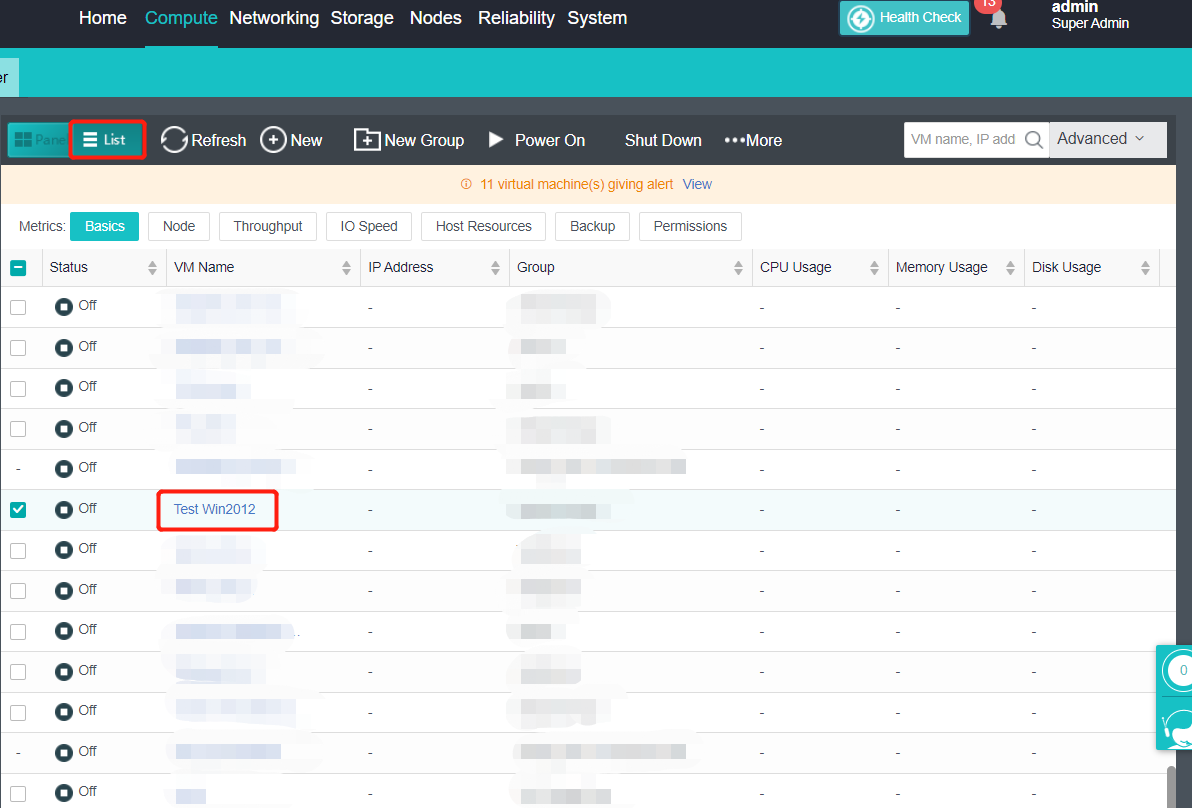Image resolution: width=1192 pixels, height=808 pixels.
Task: Click the New Group folder icon
Action: coord(367,140)
